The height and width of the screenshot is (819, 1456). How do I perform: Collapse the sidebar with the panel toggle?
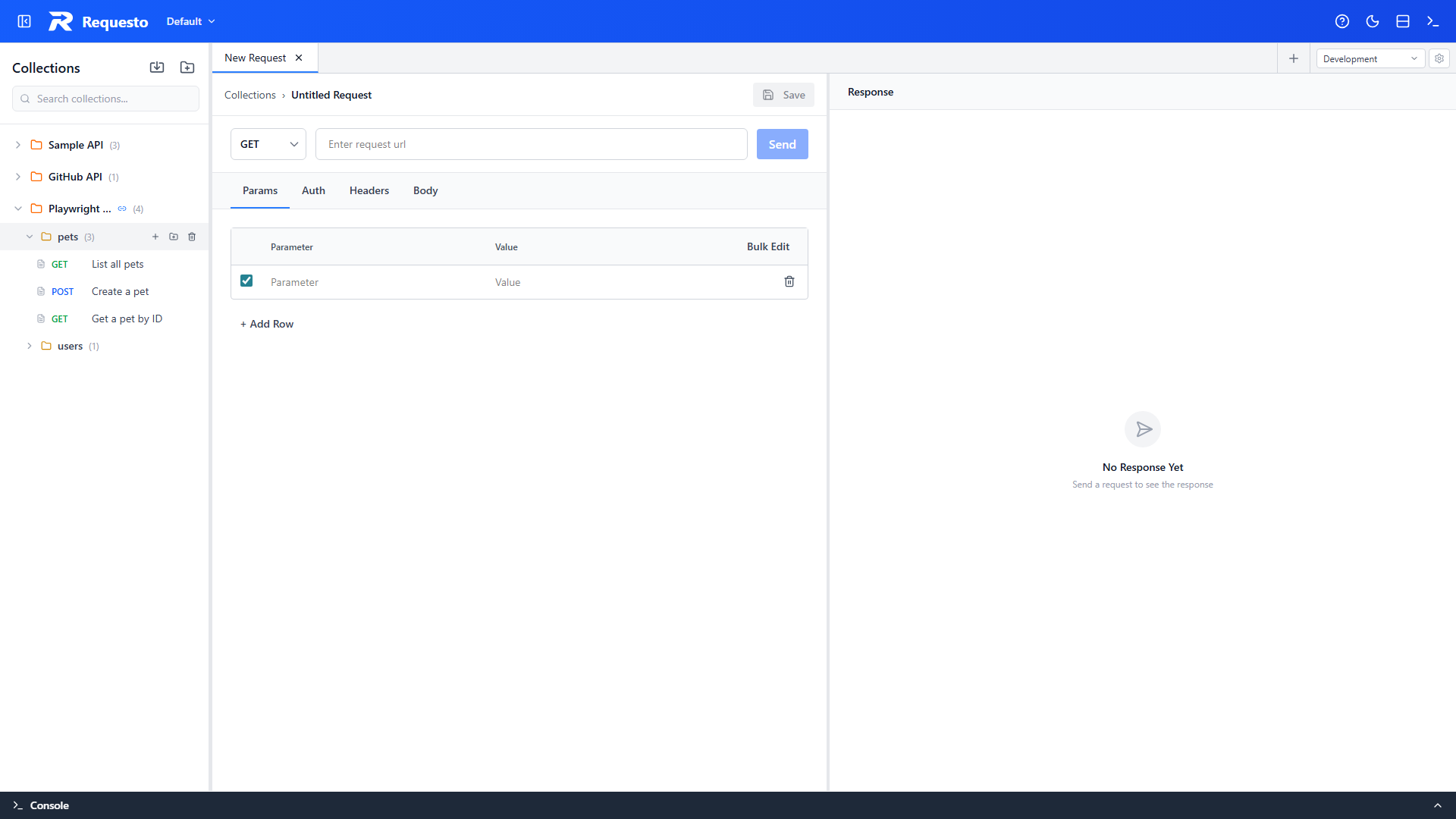pyautogui.click(x=24, y=21)
